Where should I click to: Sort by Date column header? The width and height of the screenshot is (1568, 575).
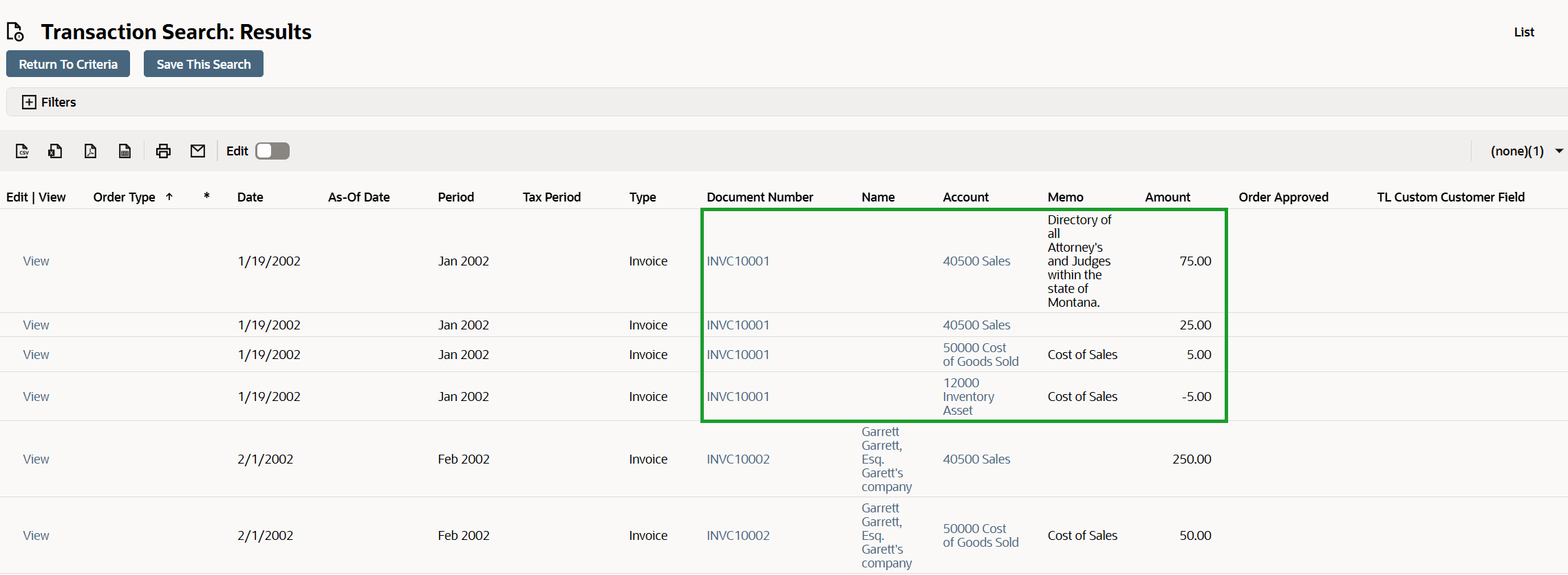[x=250, y=197]
